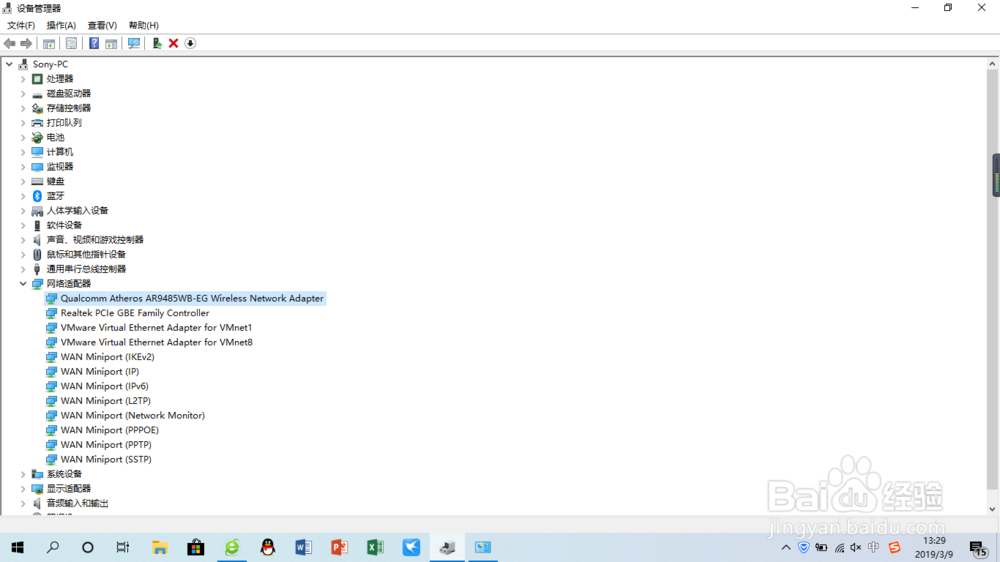The image size is (1000, 562).
Task: Select 鼠标和其他指针设备 node
Action: click(86, 255)
